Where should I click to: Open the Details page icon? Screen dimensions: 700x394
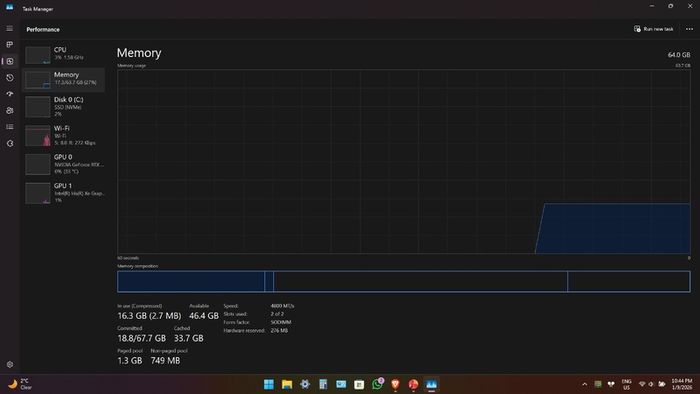click(x=10, y=127)
